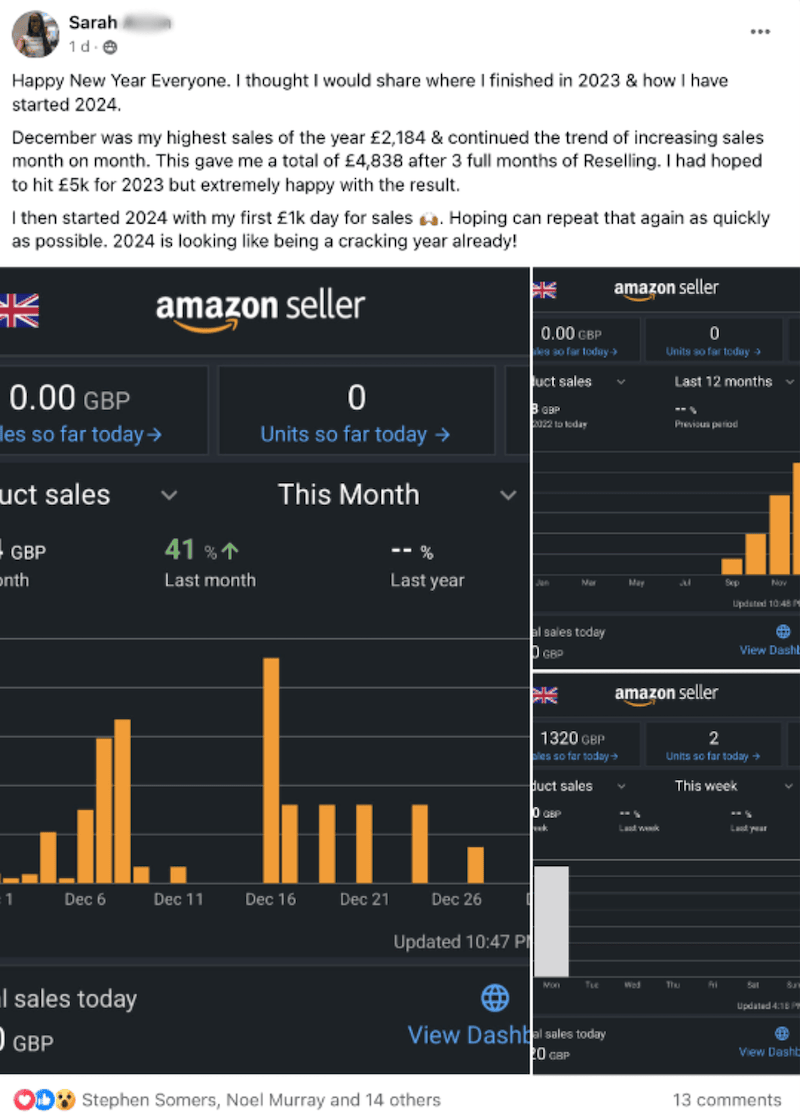Expand the Product sales chevron in the large screenshot
Viewport: 800px width, 1115px height.
(169, 495)
